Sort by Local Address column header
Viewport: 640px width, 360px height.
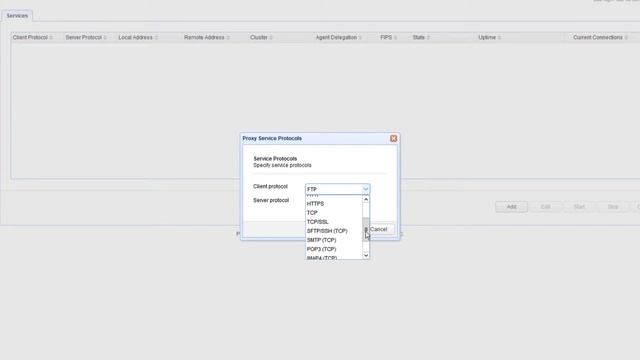tap(138, 37)
